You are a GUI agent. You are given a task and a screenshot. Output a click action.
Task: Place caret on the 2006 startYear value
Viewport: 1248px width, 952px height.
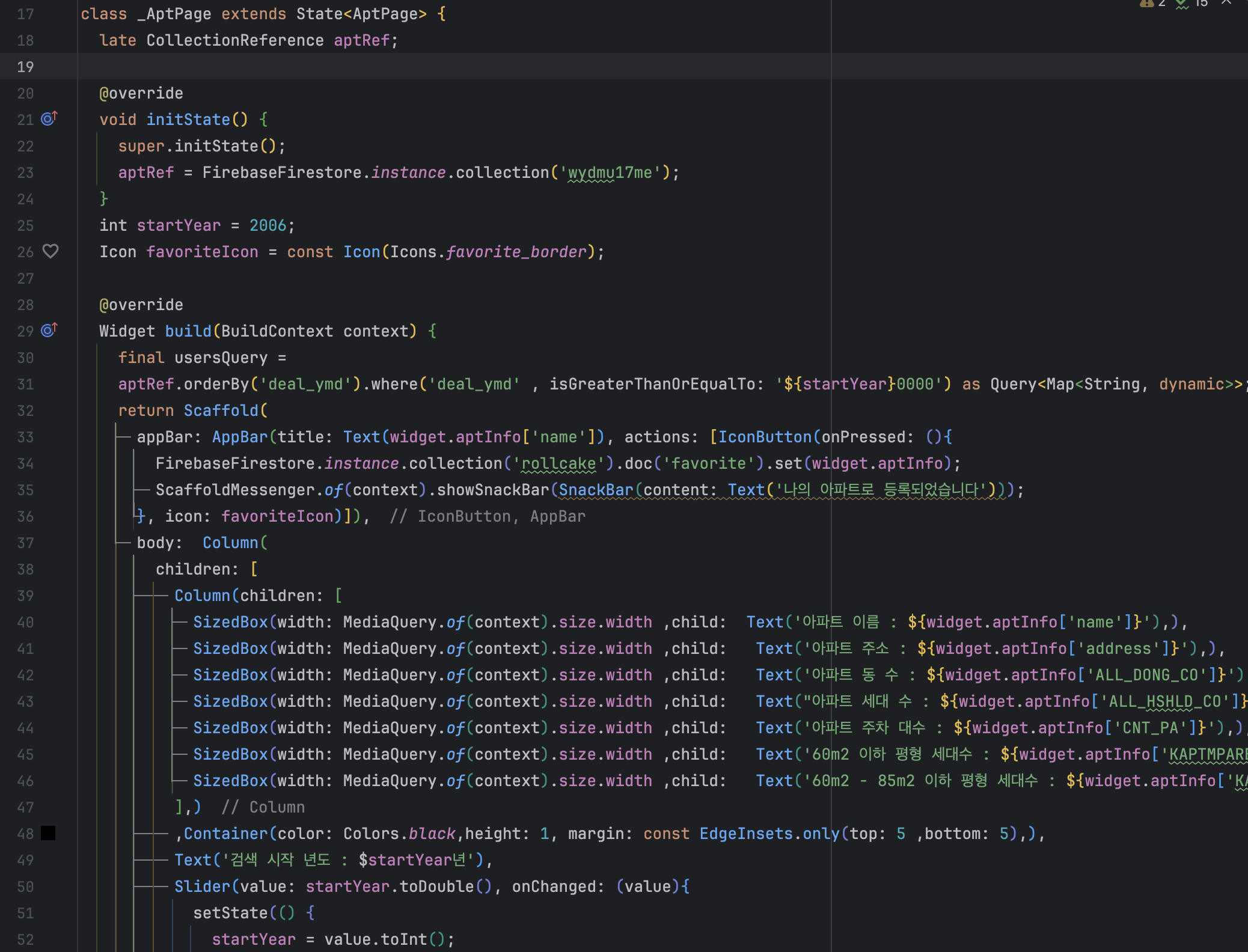[268, 225]
